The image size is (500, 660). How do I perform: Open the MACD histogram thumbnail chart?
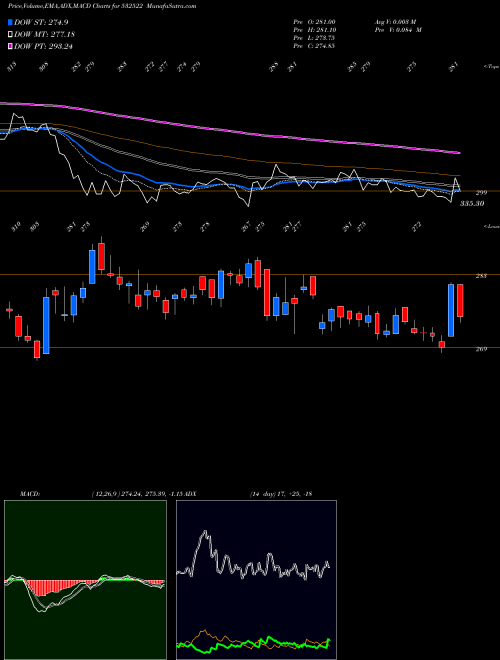(x=85, y=580)
